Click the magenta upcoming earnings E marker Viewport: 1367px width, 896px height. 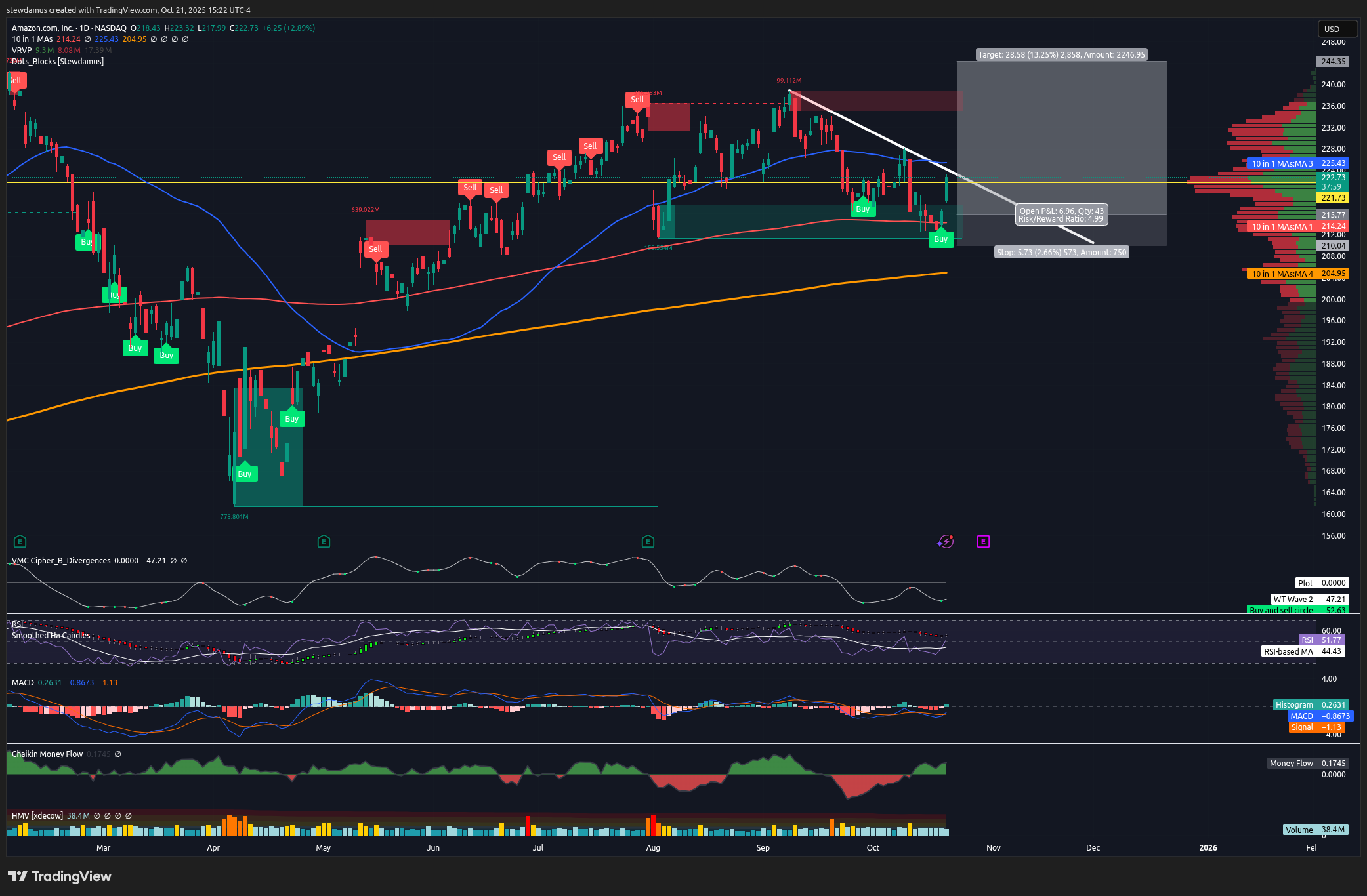pyautogui.click(x=982, y=541)
